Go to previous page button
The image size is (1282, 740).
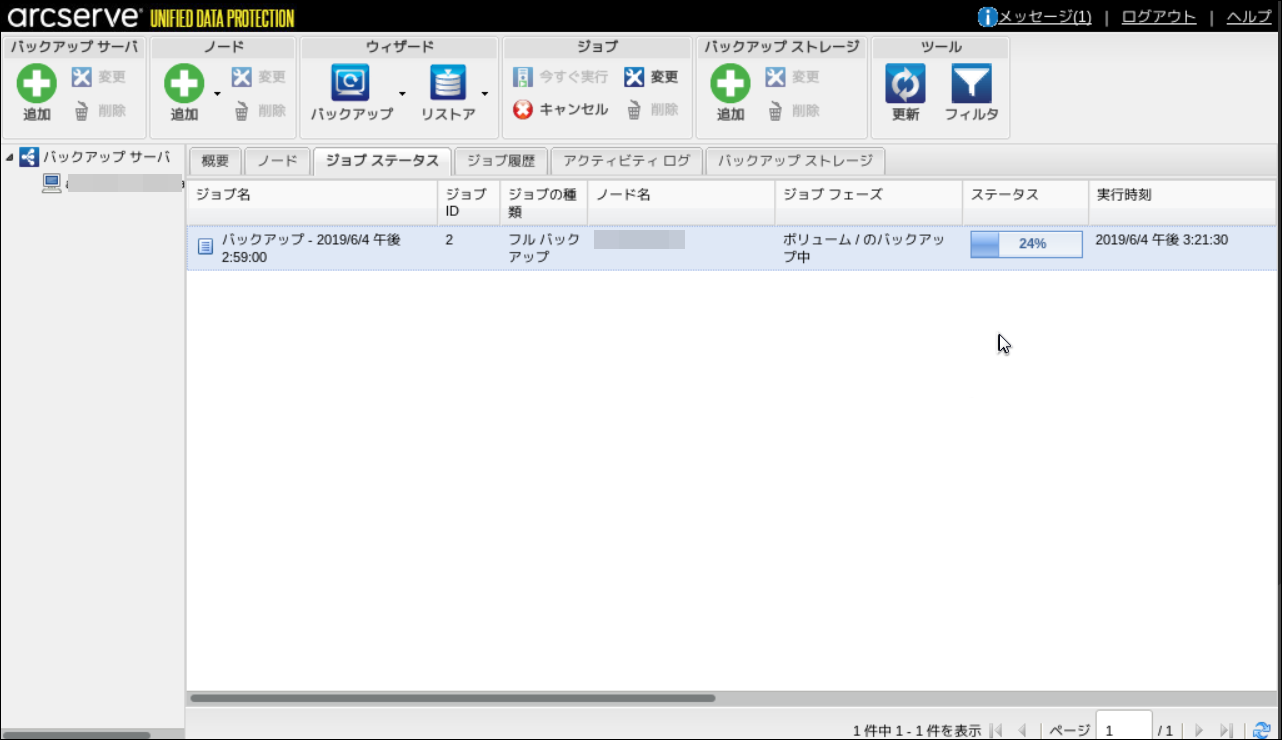(1022, 731)
